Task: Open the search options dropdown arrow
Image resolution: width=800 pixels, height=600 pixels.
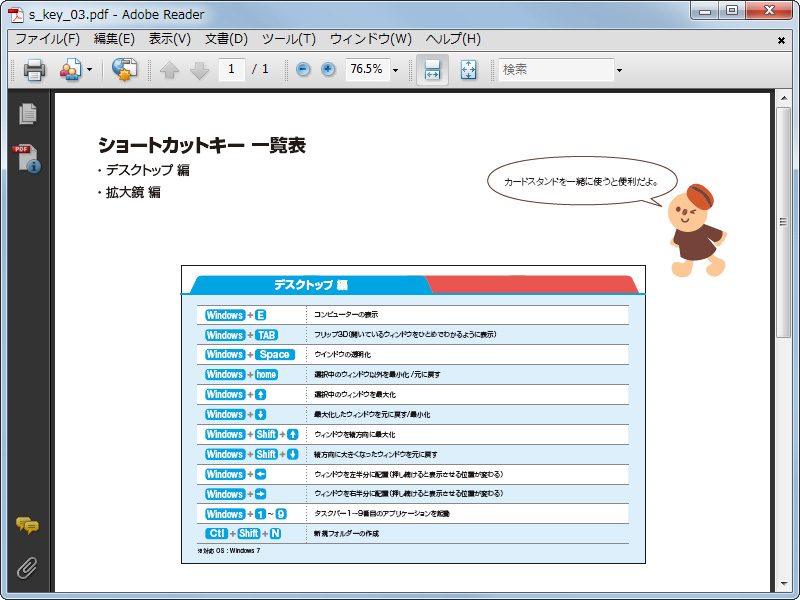Action: pos(619,70)
